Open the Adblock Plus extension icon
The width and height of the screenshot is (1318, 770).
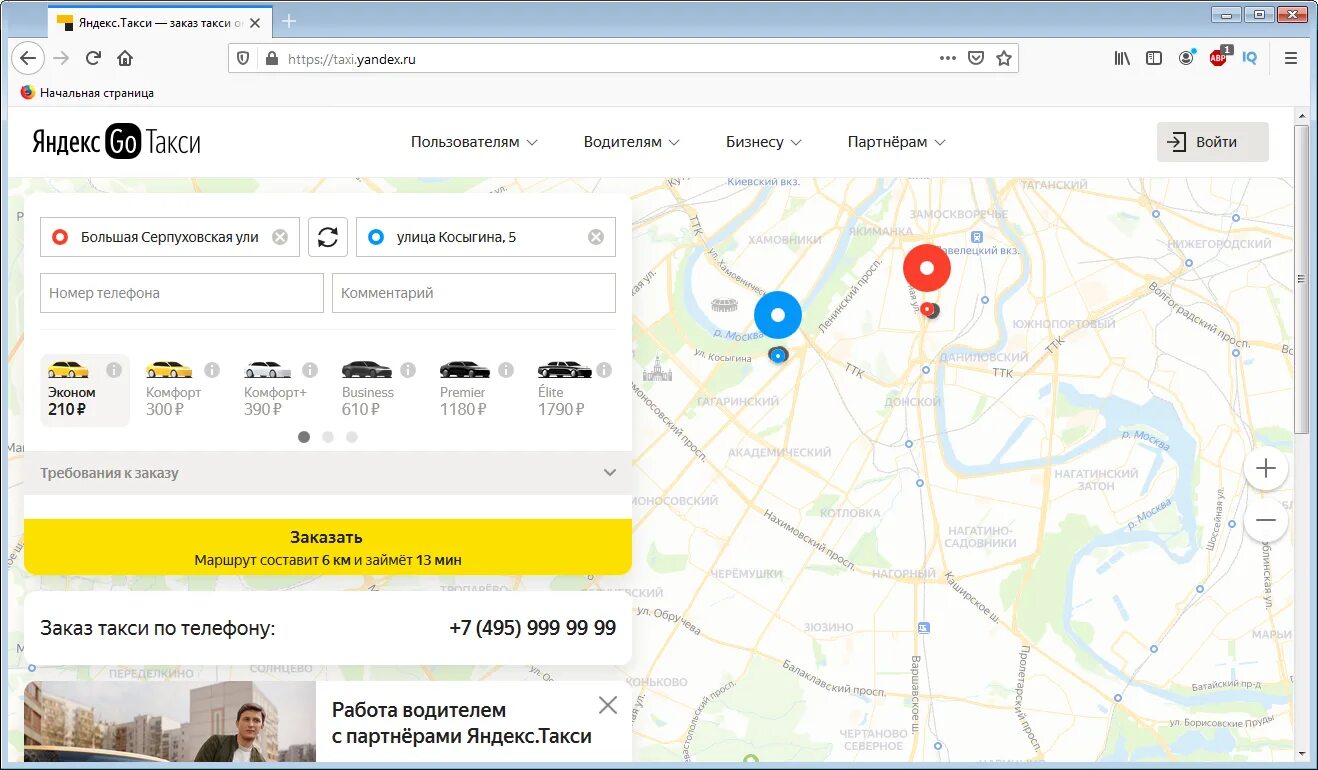click(1219, 58)
